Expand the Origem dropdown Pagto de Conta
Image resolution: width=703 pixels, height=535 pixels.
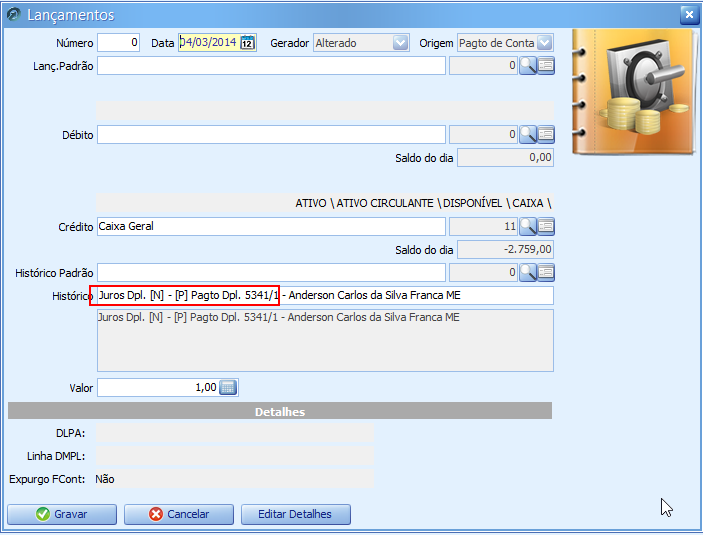click(544, 43)
